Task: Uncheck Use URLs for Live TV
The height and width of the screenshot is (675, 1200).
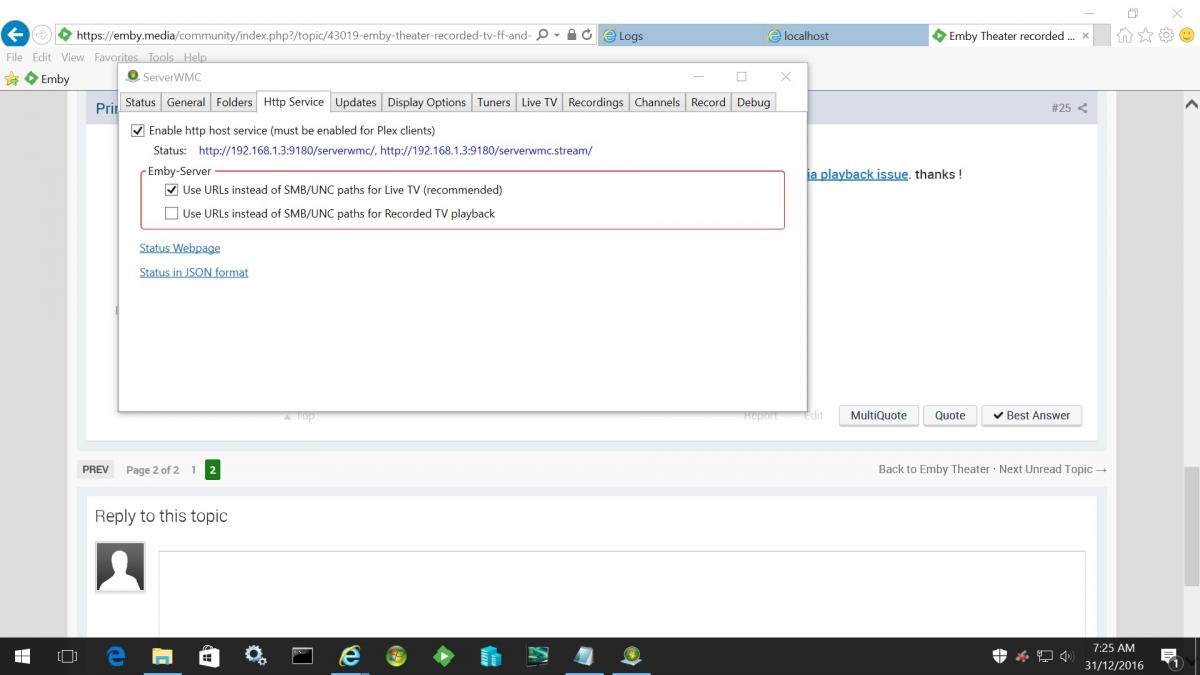Action: (x=172, y=189)
